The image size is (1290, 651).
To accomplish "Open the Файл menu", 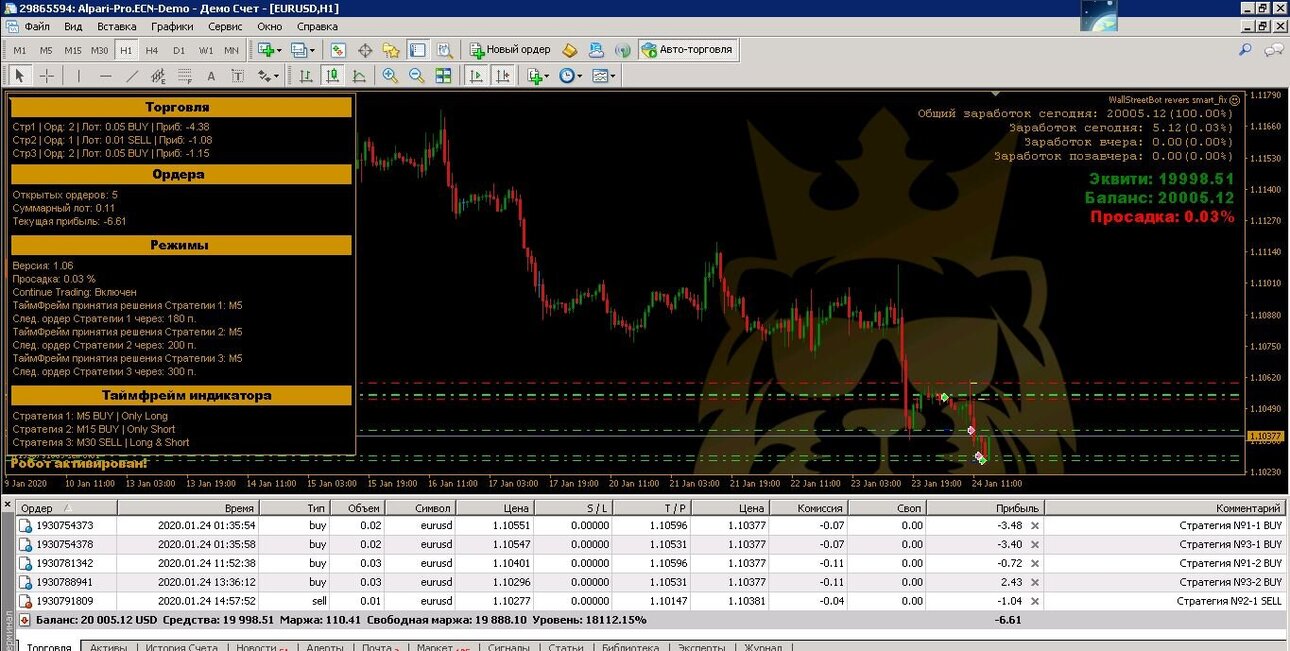I will [x=37, y=27].
